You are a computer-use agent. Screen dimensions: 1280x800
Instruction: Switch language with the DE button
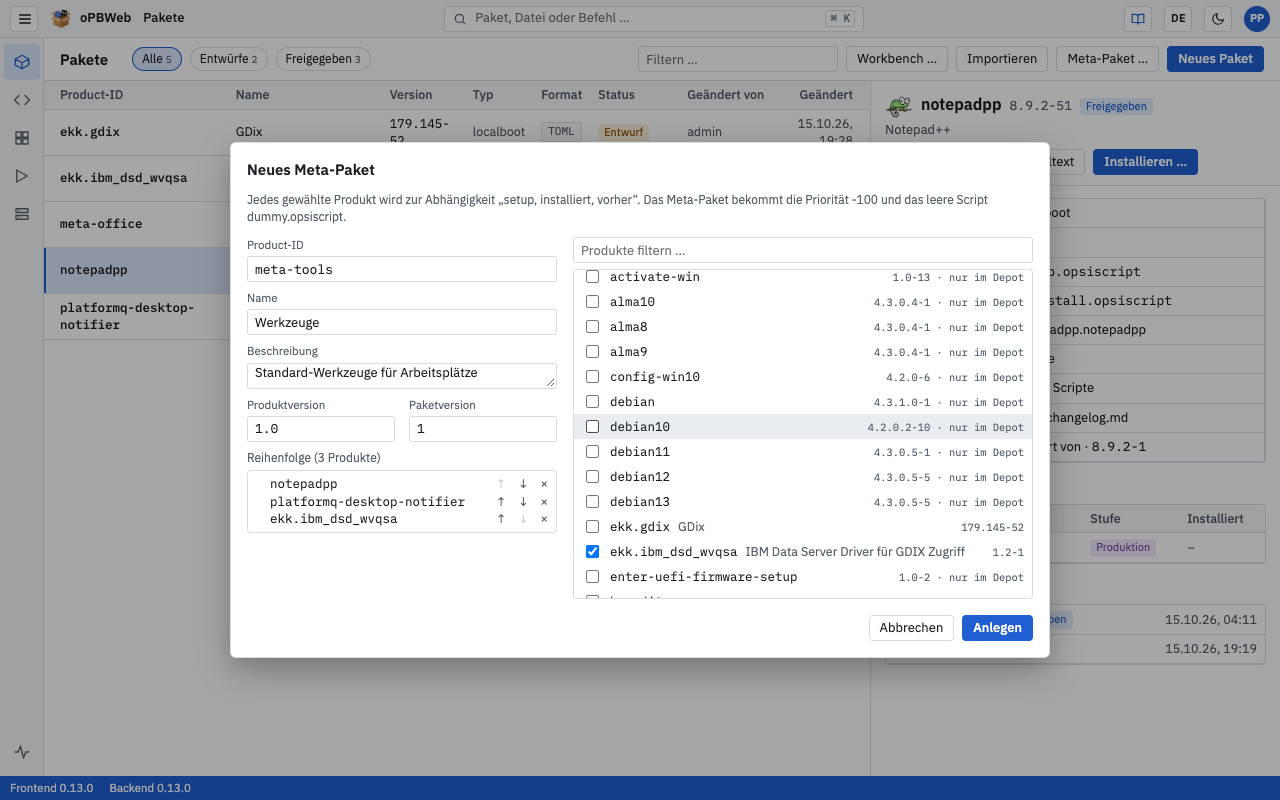(1178, 18)
